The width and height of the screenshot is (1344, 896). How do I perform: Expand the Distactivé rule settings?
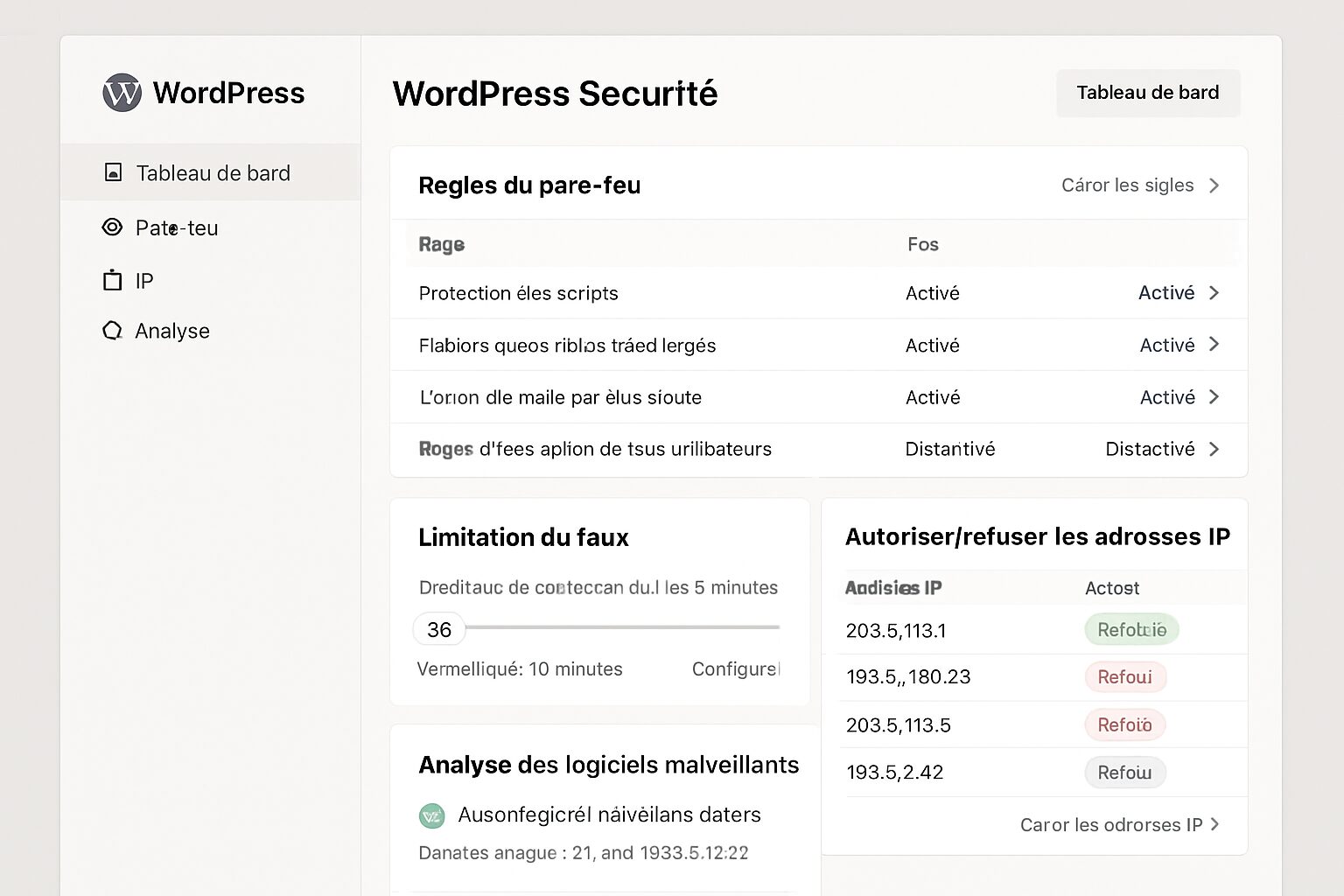pos(1214,449)
